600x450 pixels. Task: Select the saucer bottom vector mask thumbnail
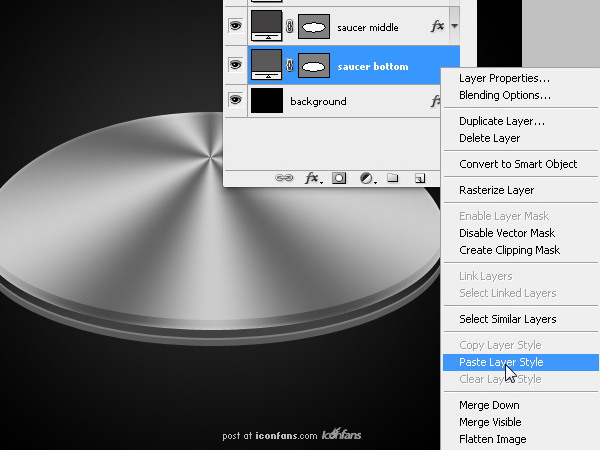pos(314,65)
